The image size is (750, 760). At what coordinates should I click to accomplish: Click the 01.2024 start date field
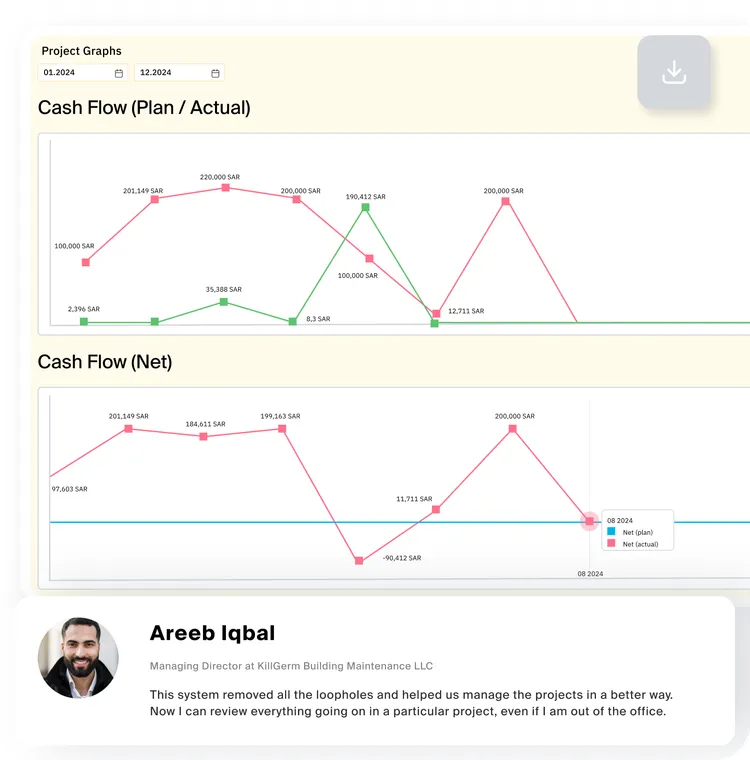pos(82,73)
